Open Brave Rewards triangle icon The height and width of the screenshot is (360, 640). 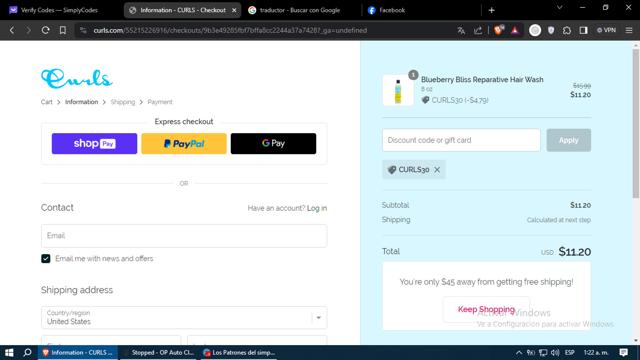[515, 30]
